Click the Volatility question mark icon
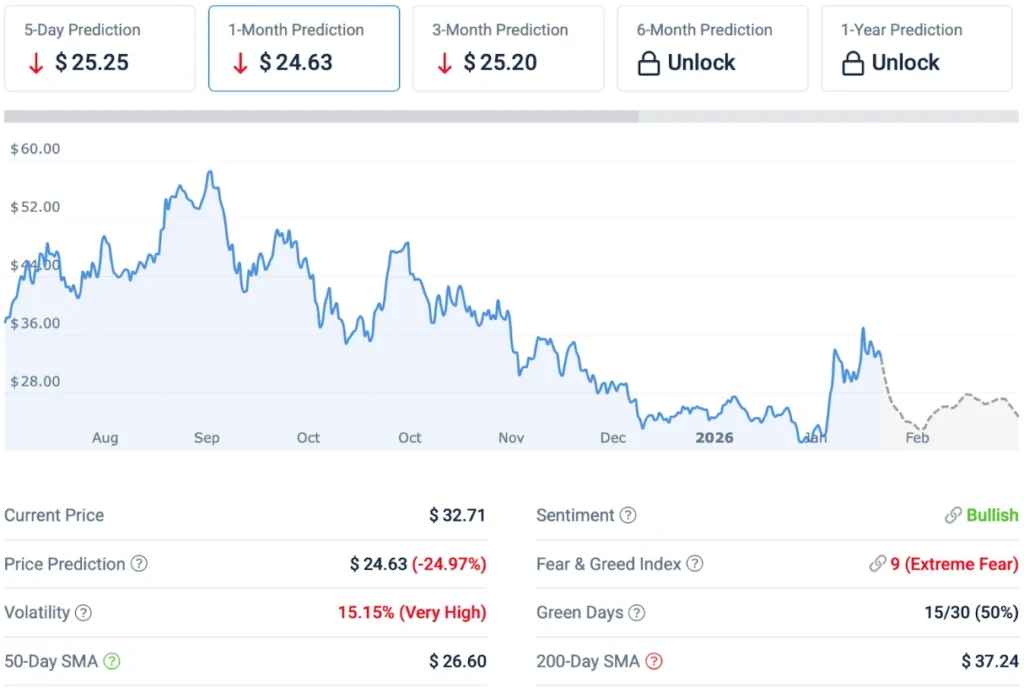 [85, 613]
